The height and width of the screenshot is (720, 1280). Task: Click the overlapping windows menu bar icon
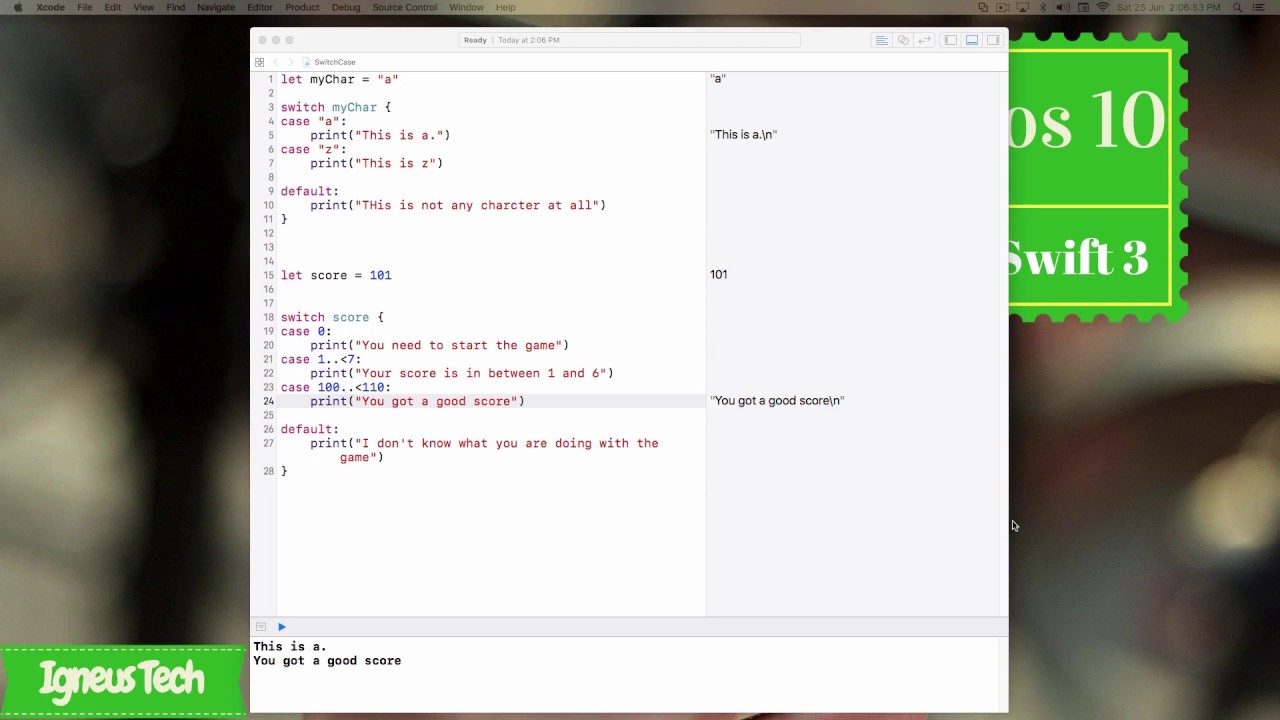(983, 7)
